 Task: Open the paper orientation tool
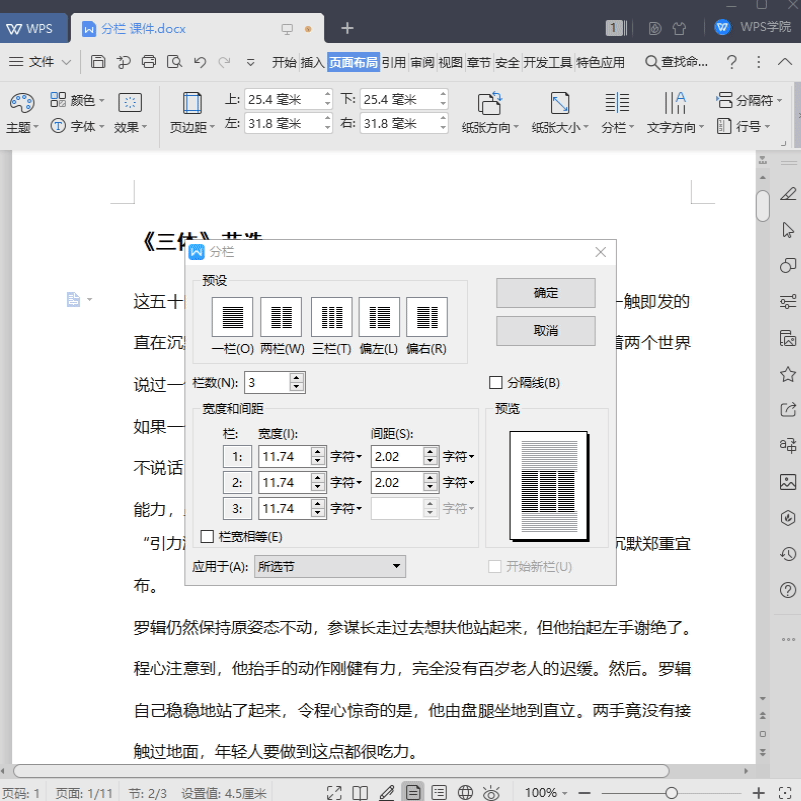[490, 113]
